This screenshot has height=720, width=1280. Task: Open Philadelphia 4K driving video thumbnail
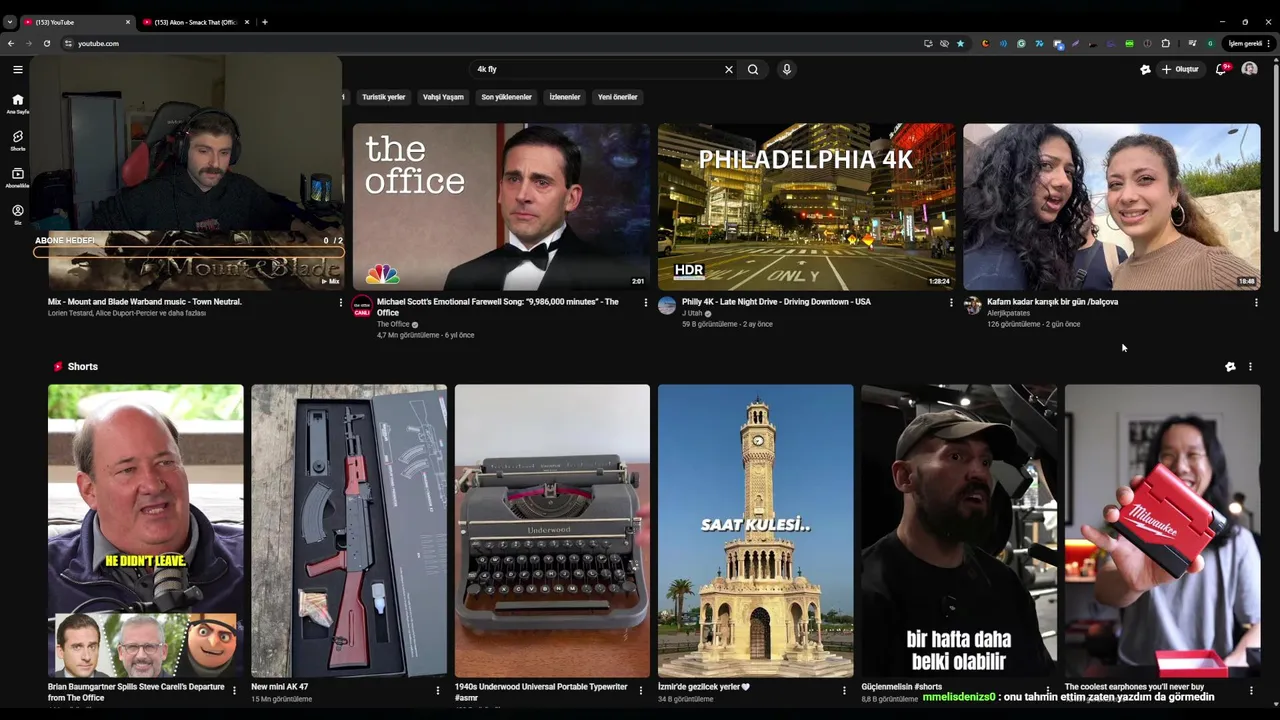click(806, 207)
